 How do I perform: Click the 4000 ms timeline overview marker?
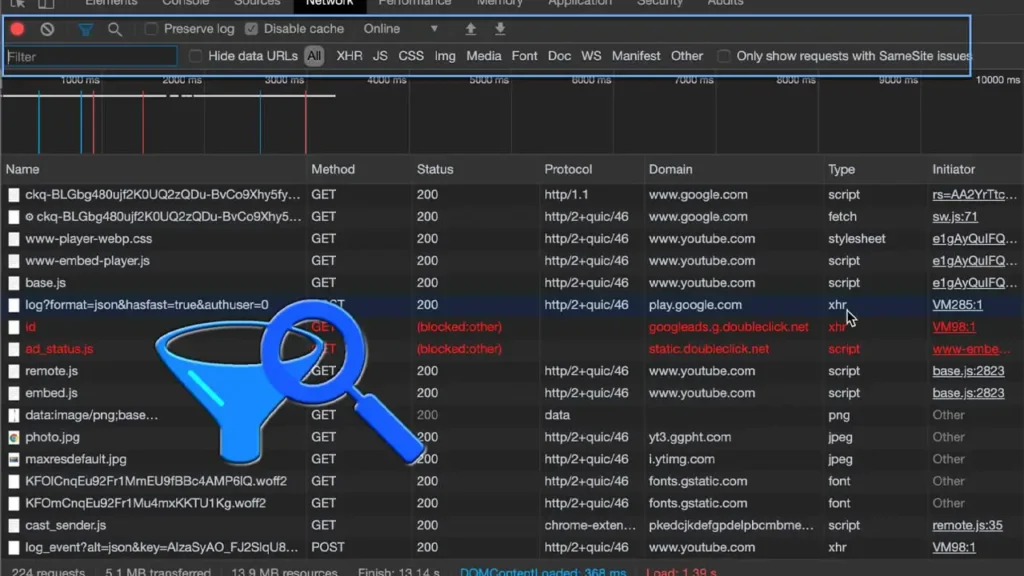coord(387,80)
